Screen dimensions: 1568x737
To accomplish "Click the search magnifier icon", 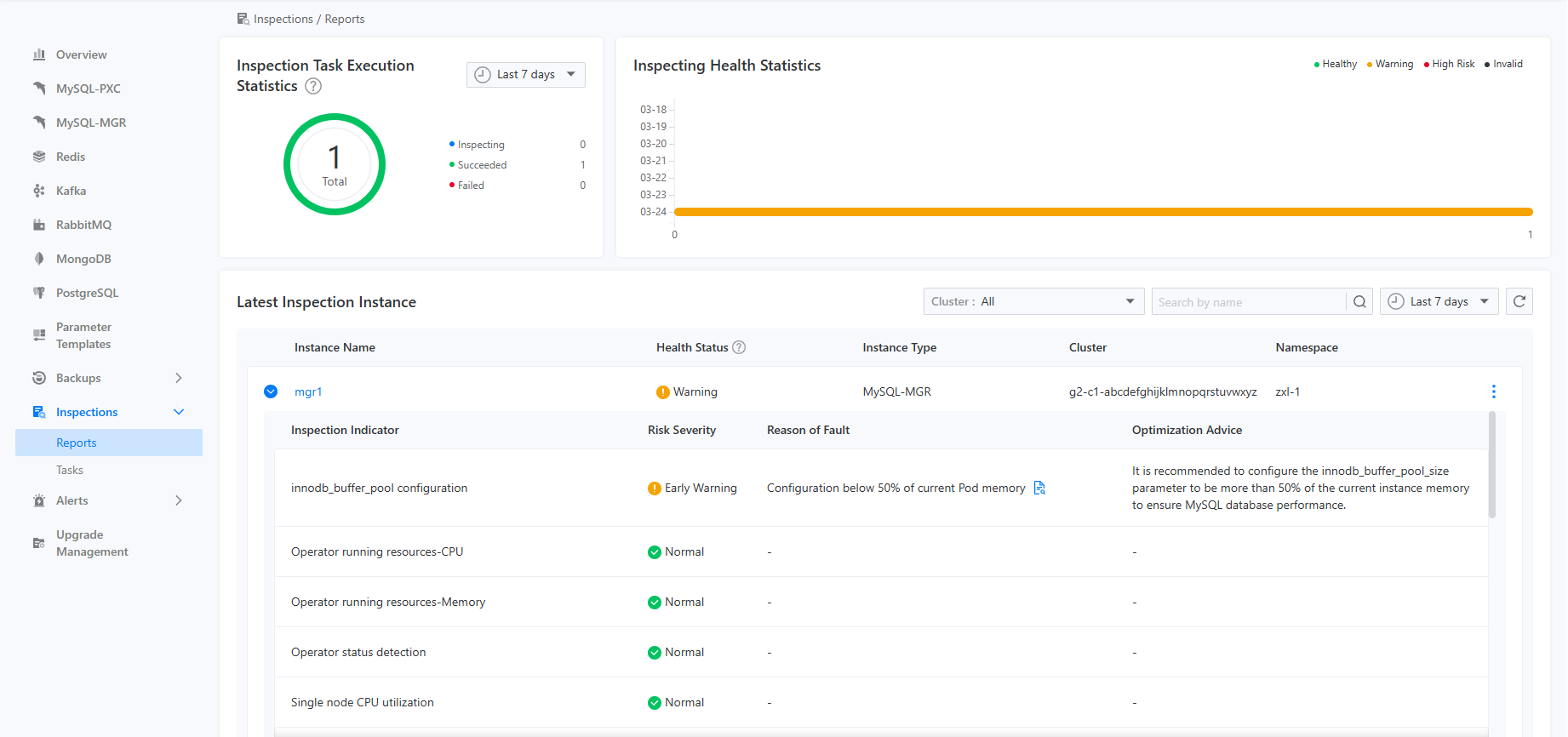I will 1359,301.
